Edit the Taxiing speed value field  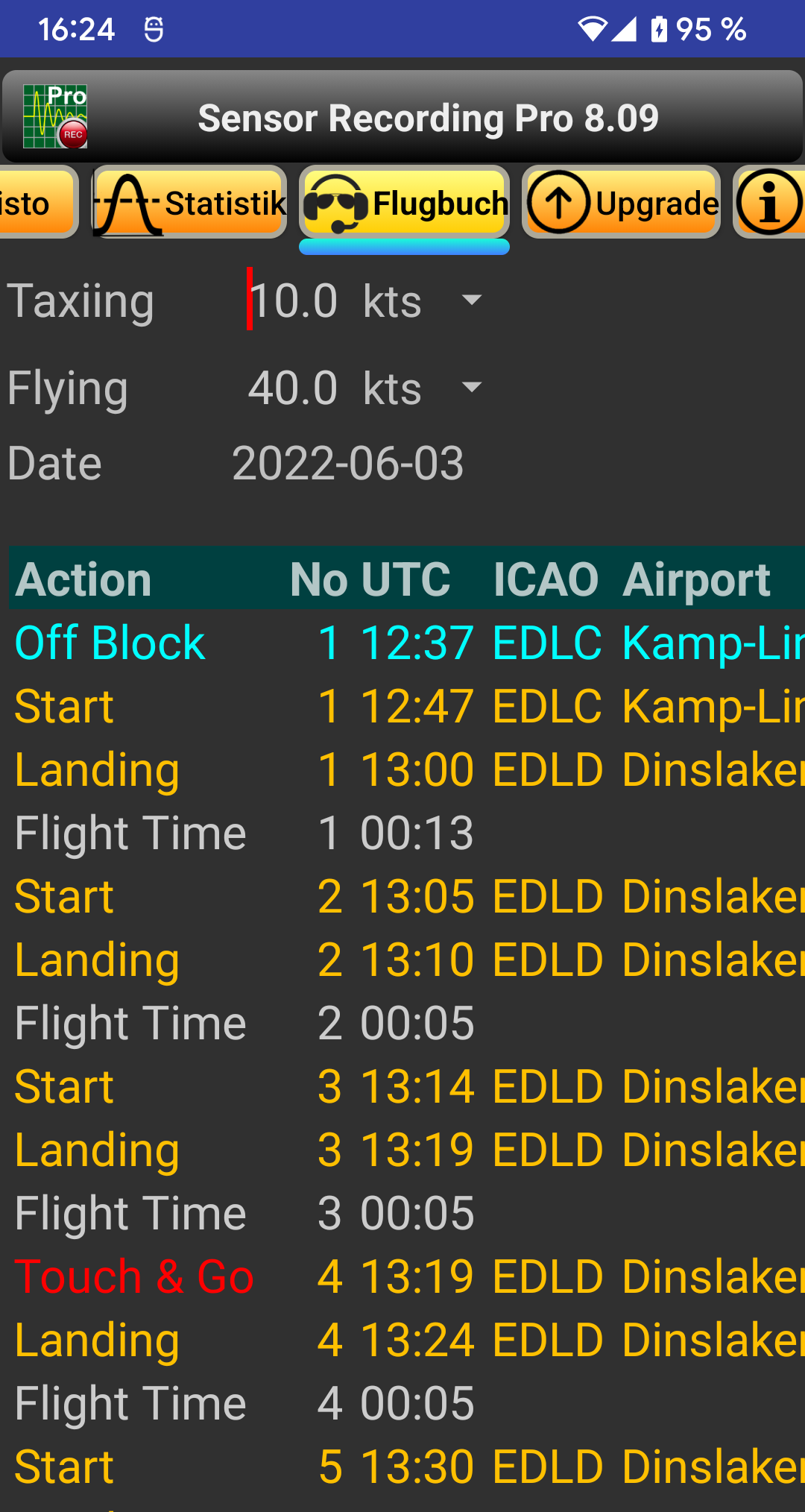tap(294, 300)
